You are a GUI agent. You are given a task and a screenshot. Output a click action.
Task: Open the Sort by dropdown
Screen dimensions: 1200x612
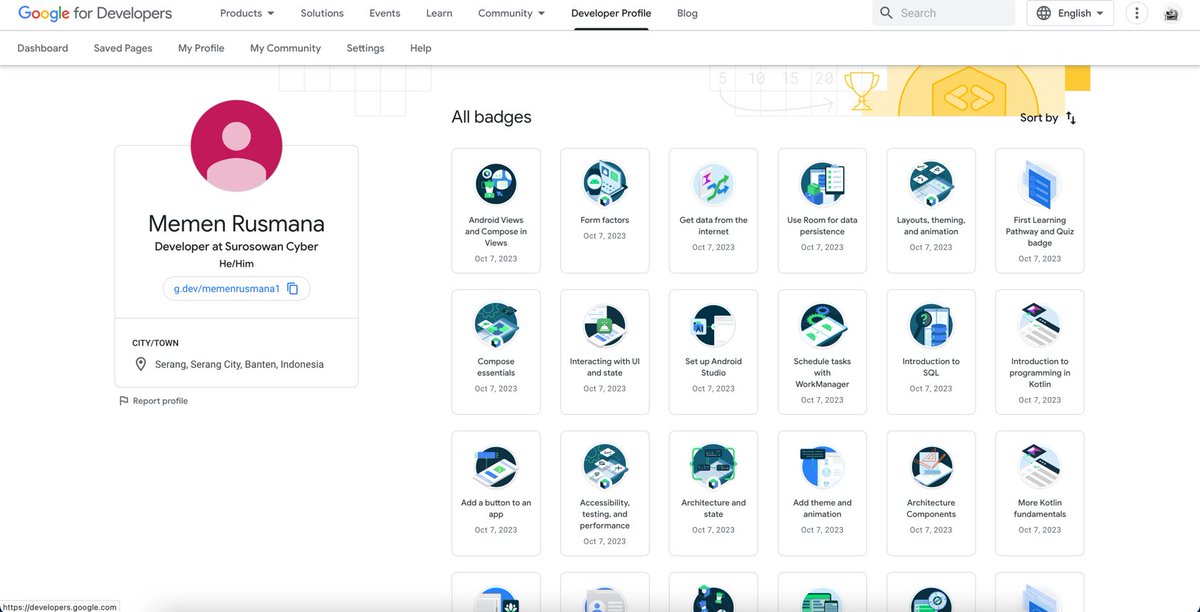[x=1048, y=118]
